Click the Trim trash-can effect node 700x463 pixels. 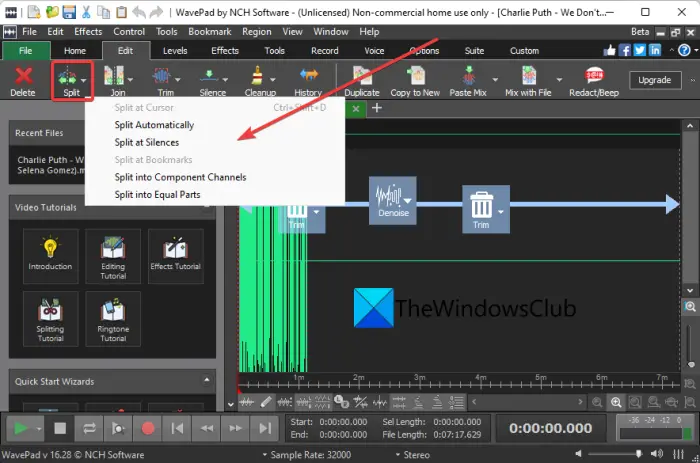point(486,209)
